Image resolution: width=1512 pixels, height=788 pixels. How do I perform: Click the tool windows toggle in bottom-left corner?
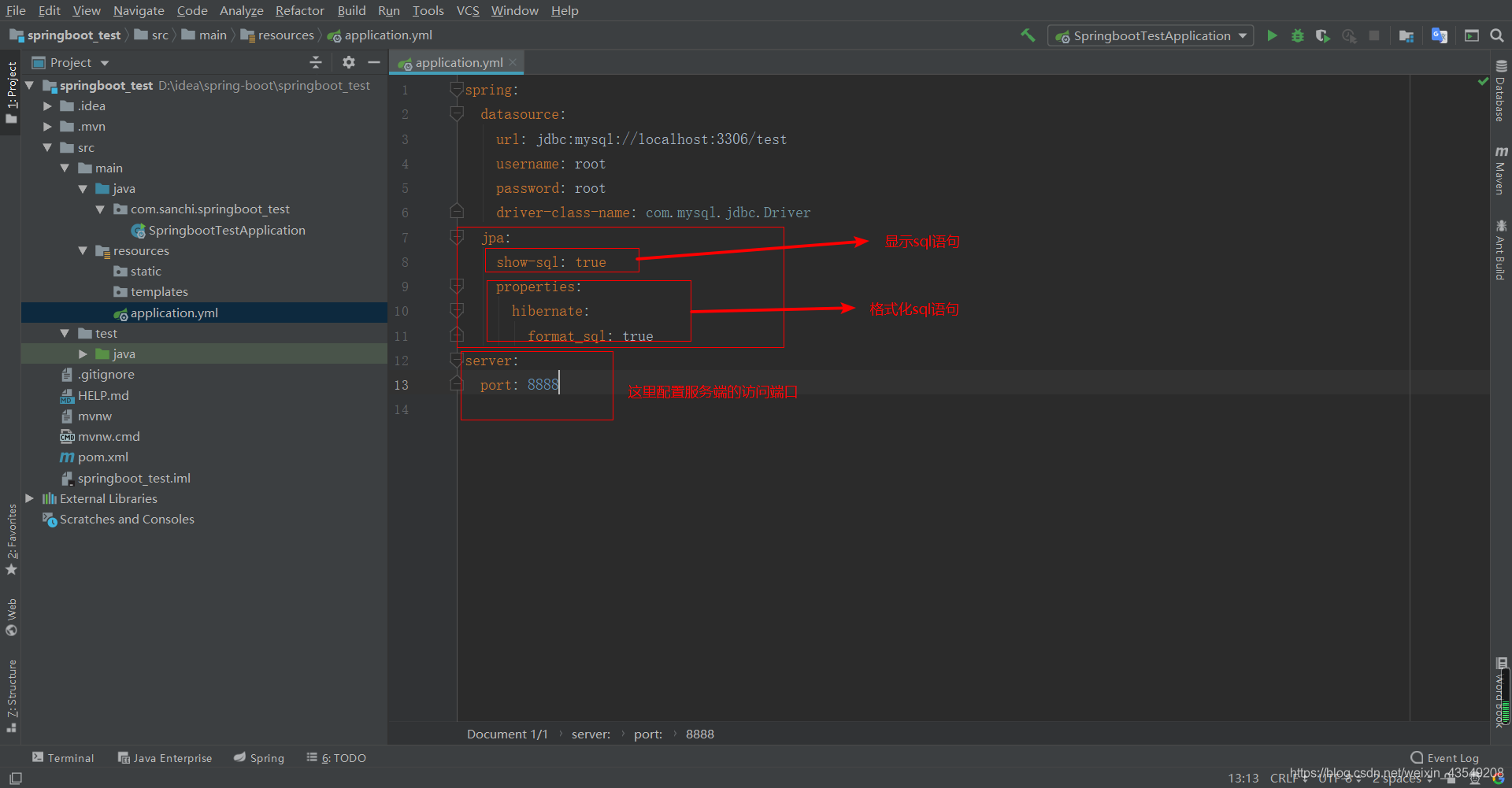click(x=15, y=778)
